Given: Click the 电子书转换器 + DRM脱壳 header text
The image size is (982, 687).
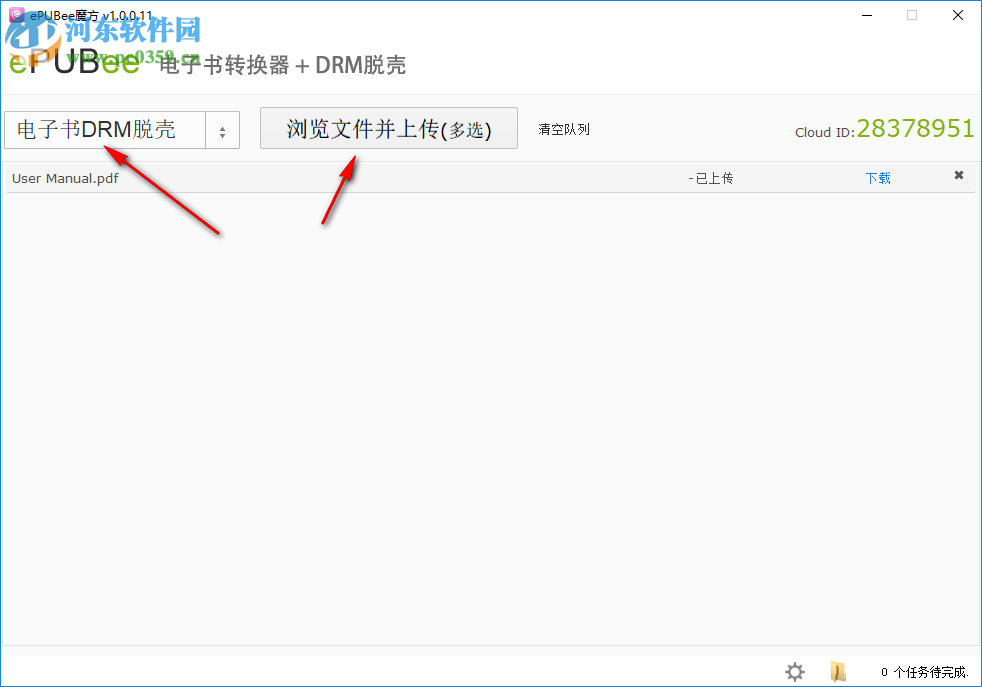Looking at the screenshot, I should coord(282,66).
